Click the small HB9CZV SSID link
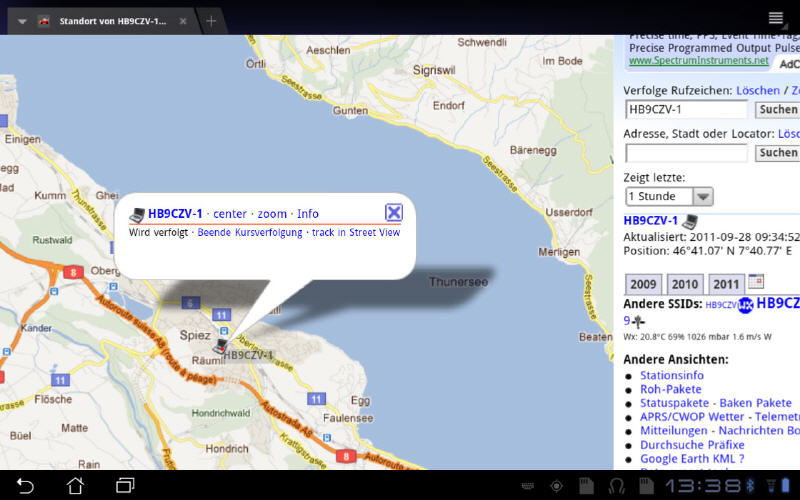 (721, 305)
